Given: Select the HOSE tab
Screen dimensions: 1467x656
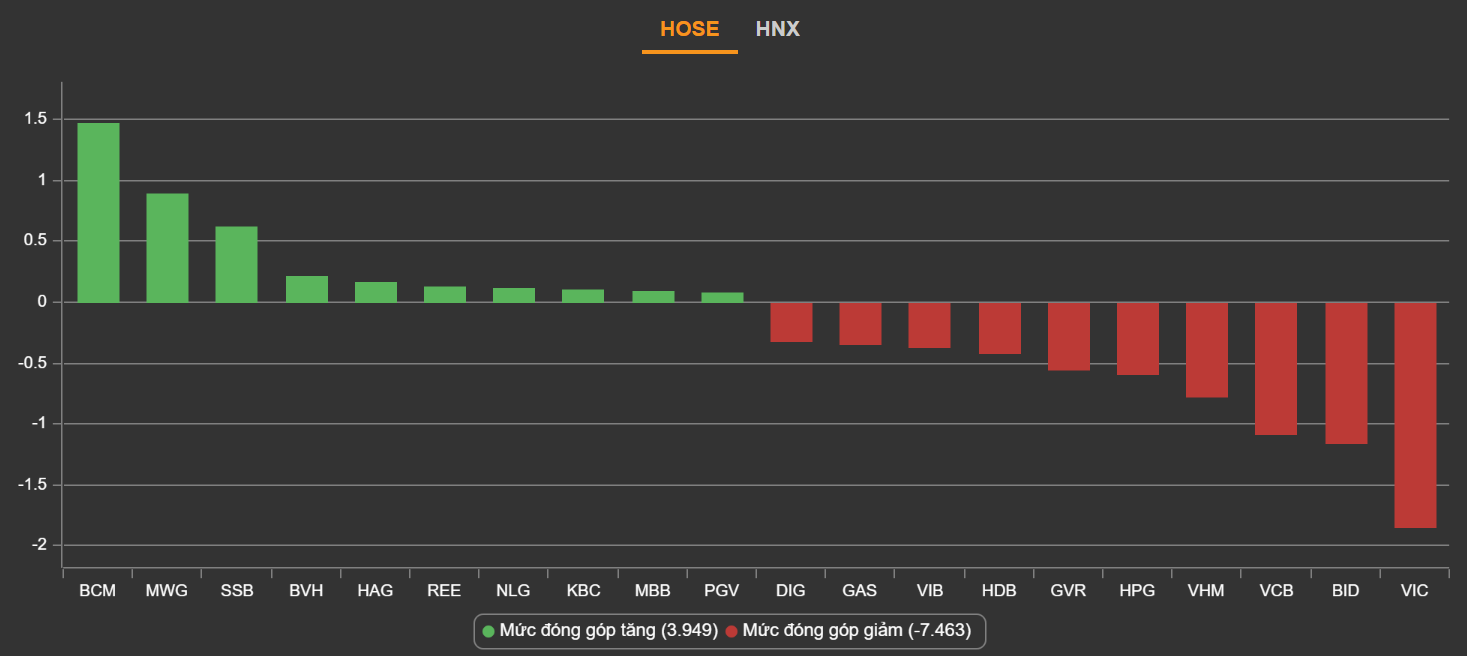Looking at the screenshot, I should click(x=689, y=29).
